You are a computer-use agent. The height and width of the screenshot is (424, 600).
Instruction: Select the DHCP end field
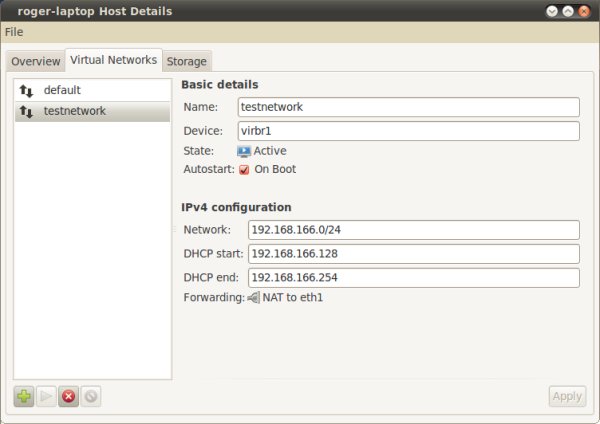click(413, 277)
